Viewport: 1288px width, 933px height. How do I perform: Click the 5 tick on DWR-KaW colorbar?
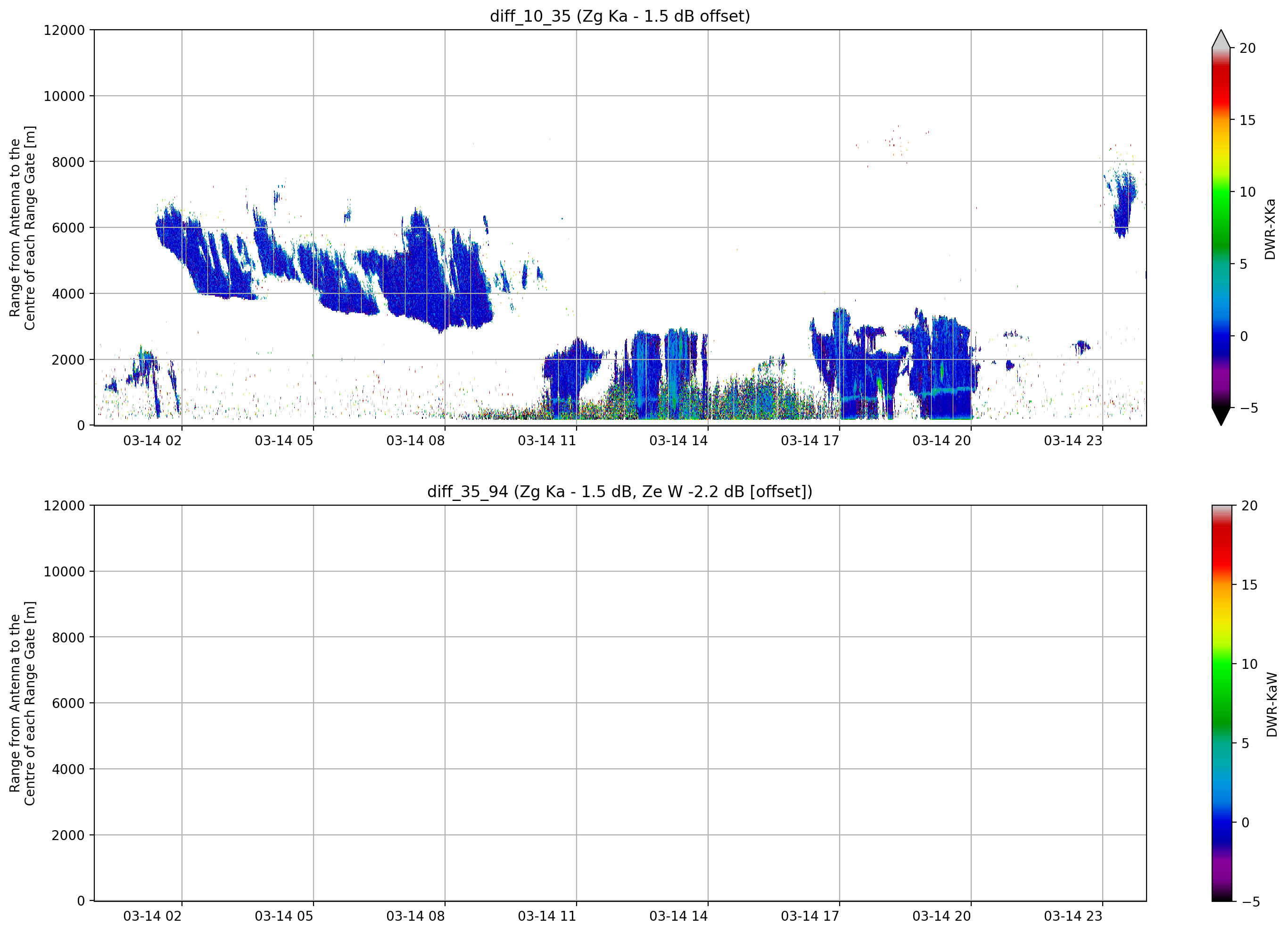coord(1246,743)
